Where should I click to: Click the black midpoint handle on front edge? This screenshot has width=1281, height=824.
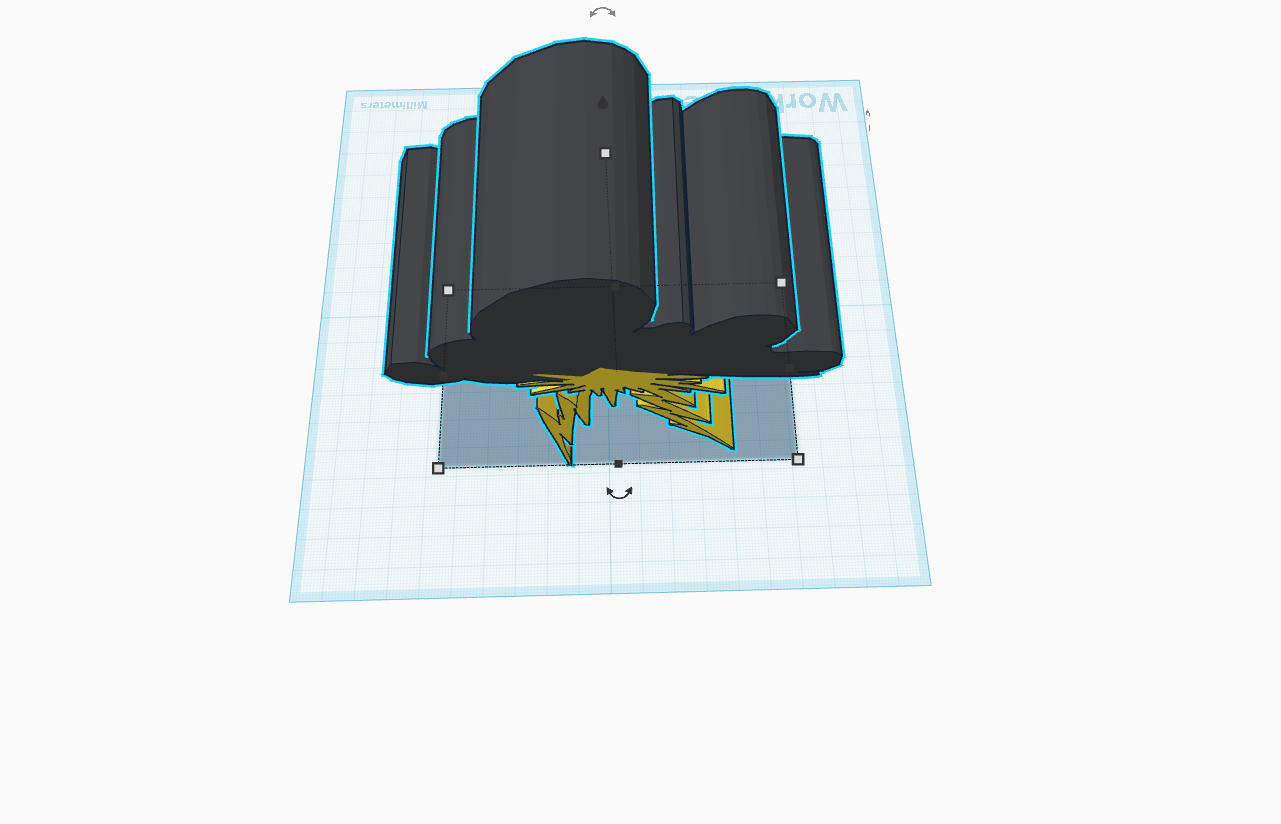[618, 464]
